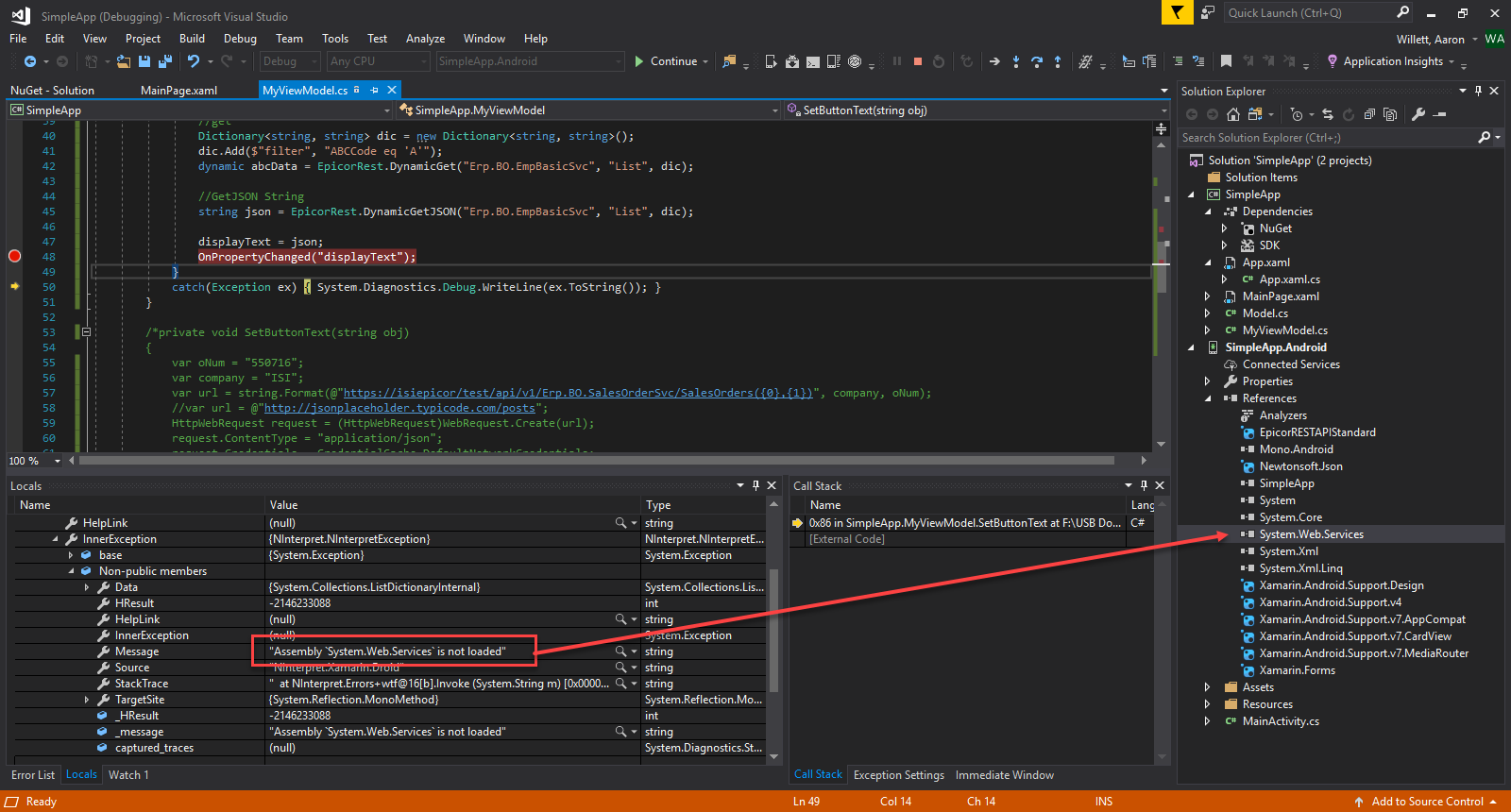The image size is (1511, 812).
Task: Switch to the MainPage.xaml tab
Action: click(x=178, y=91)
